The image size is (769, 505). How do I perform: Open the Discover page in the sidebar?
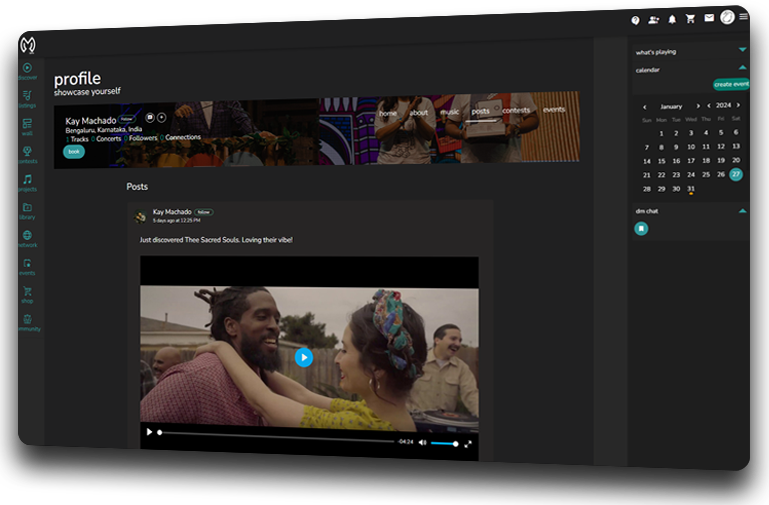point(27,68)
